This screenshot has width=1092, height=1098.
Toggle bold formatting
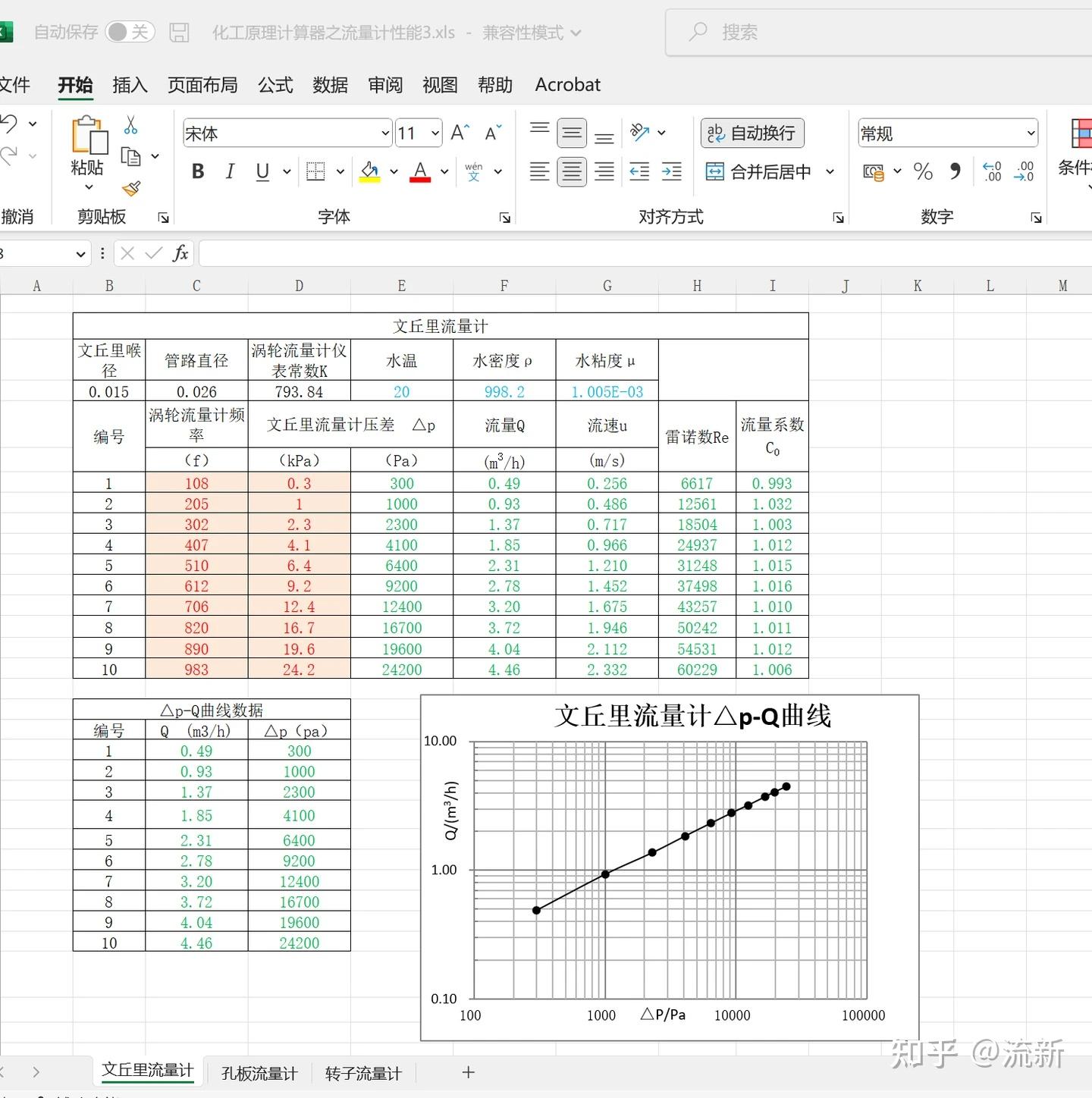click(197, 171)
